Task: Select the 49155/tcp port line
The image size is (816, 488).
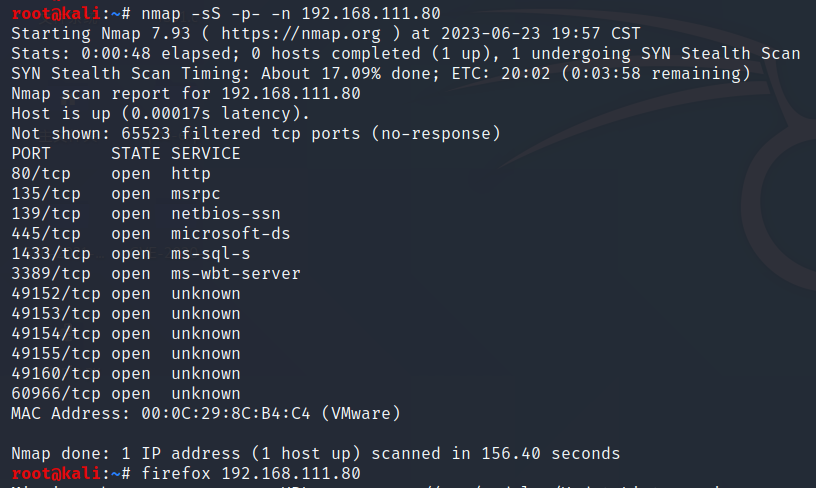Action: pos(126,354)
